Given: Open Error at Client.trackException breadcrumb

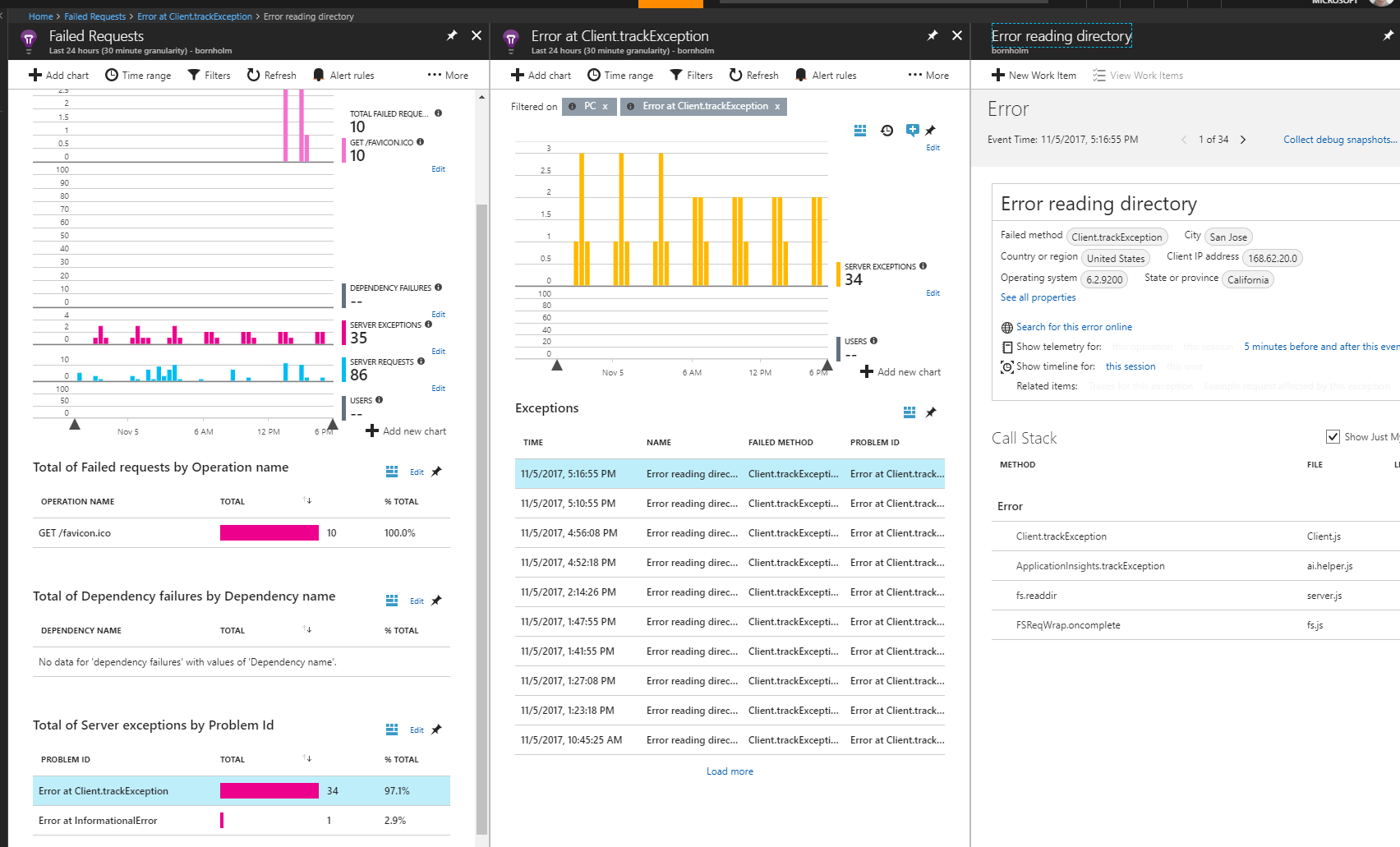Looking at the screenshot, I should click(195, 16).
